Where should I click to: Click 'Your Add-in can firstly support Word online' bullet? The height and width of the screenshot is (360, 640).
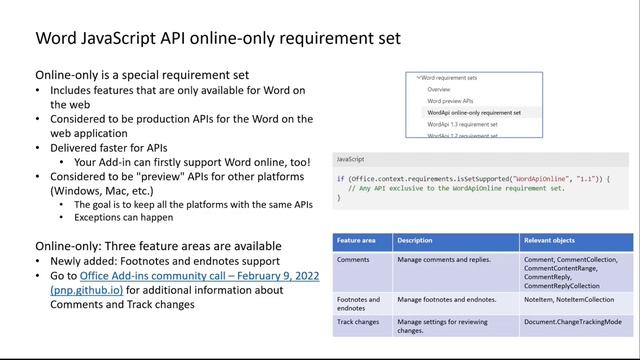(x=192, y=162)
